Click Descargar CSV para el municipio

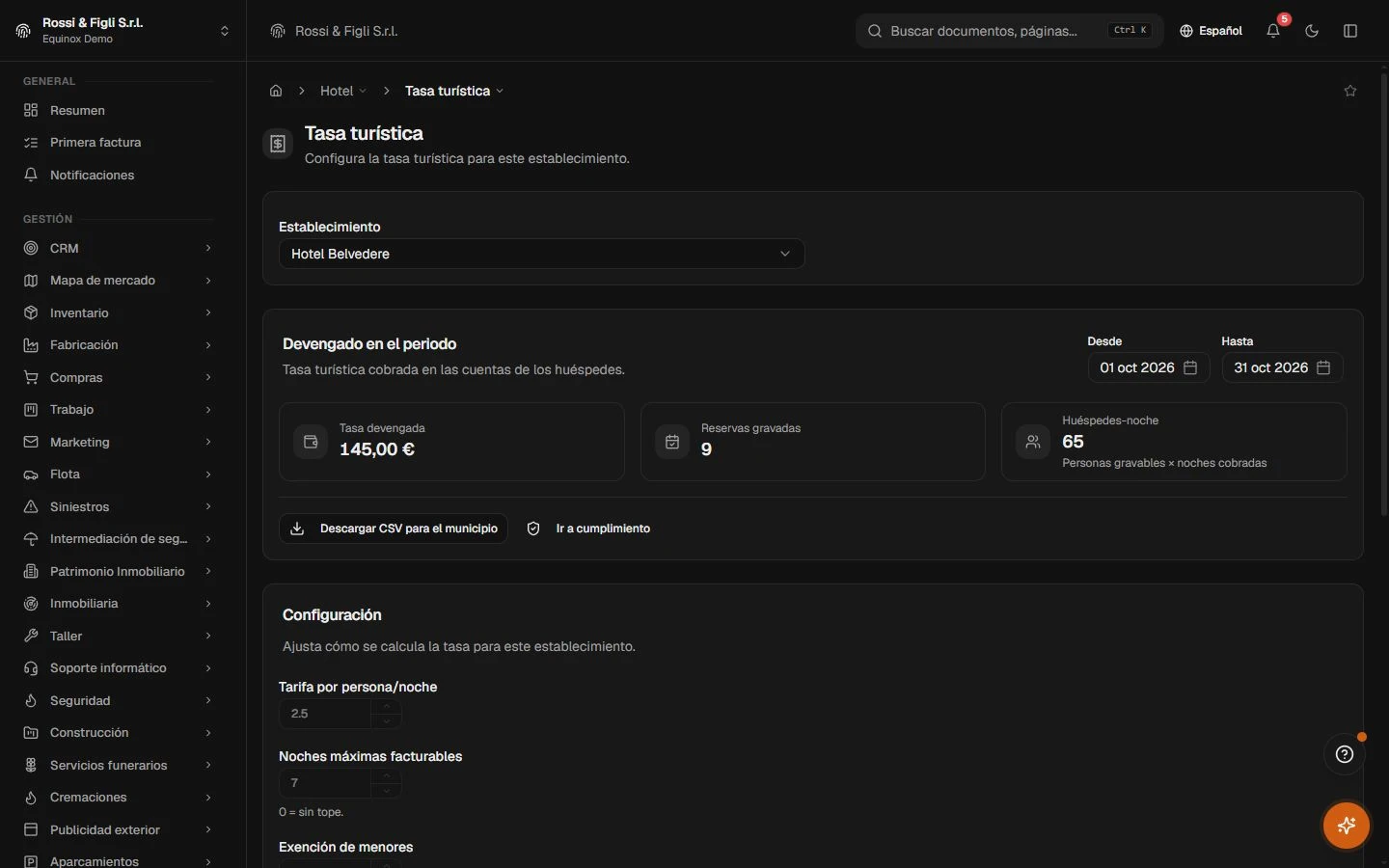(394, 529)
